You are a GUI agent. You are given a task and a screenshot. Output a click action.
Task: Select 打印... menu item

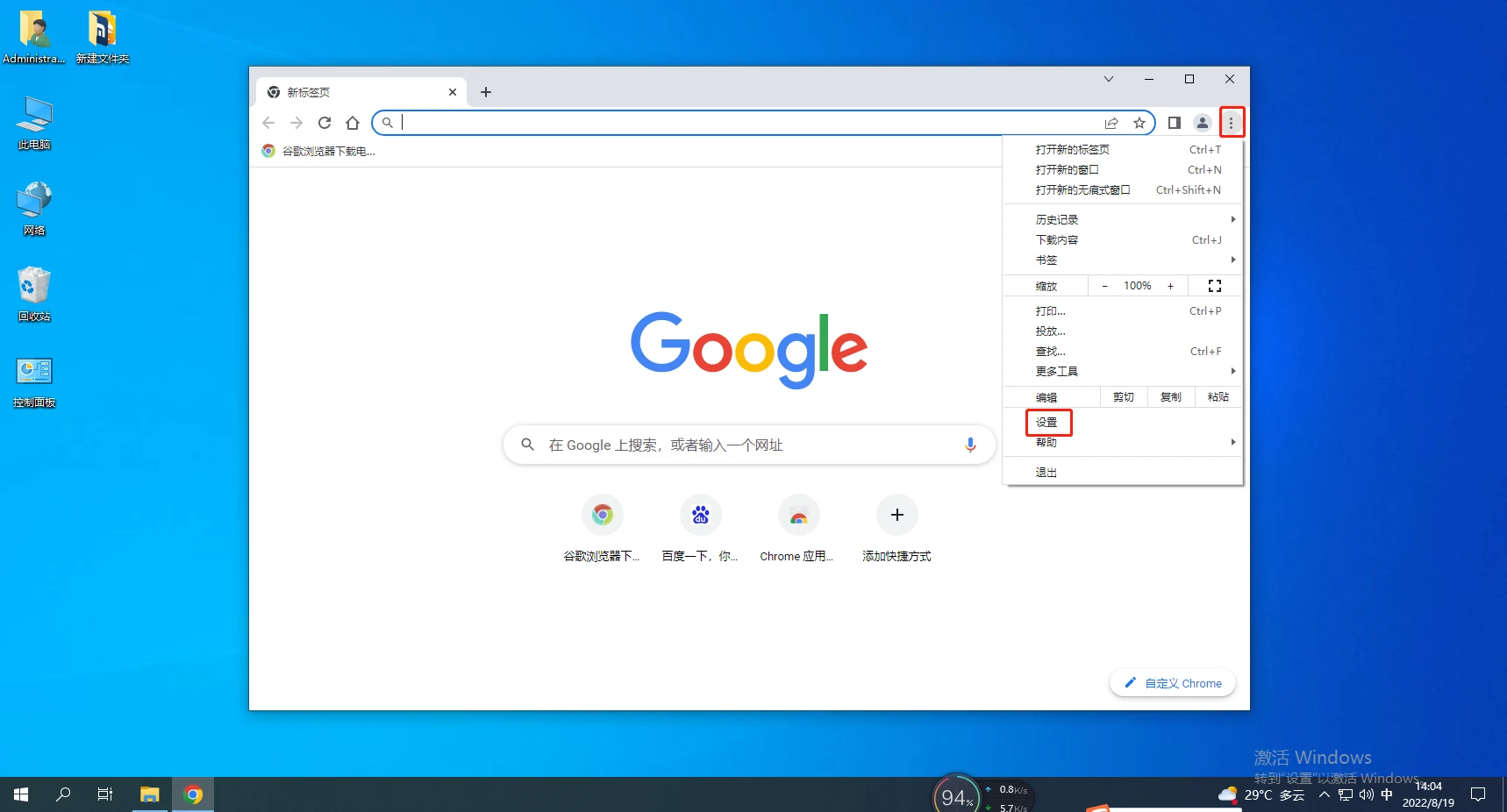[x=1123, y=311]
